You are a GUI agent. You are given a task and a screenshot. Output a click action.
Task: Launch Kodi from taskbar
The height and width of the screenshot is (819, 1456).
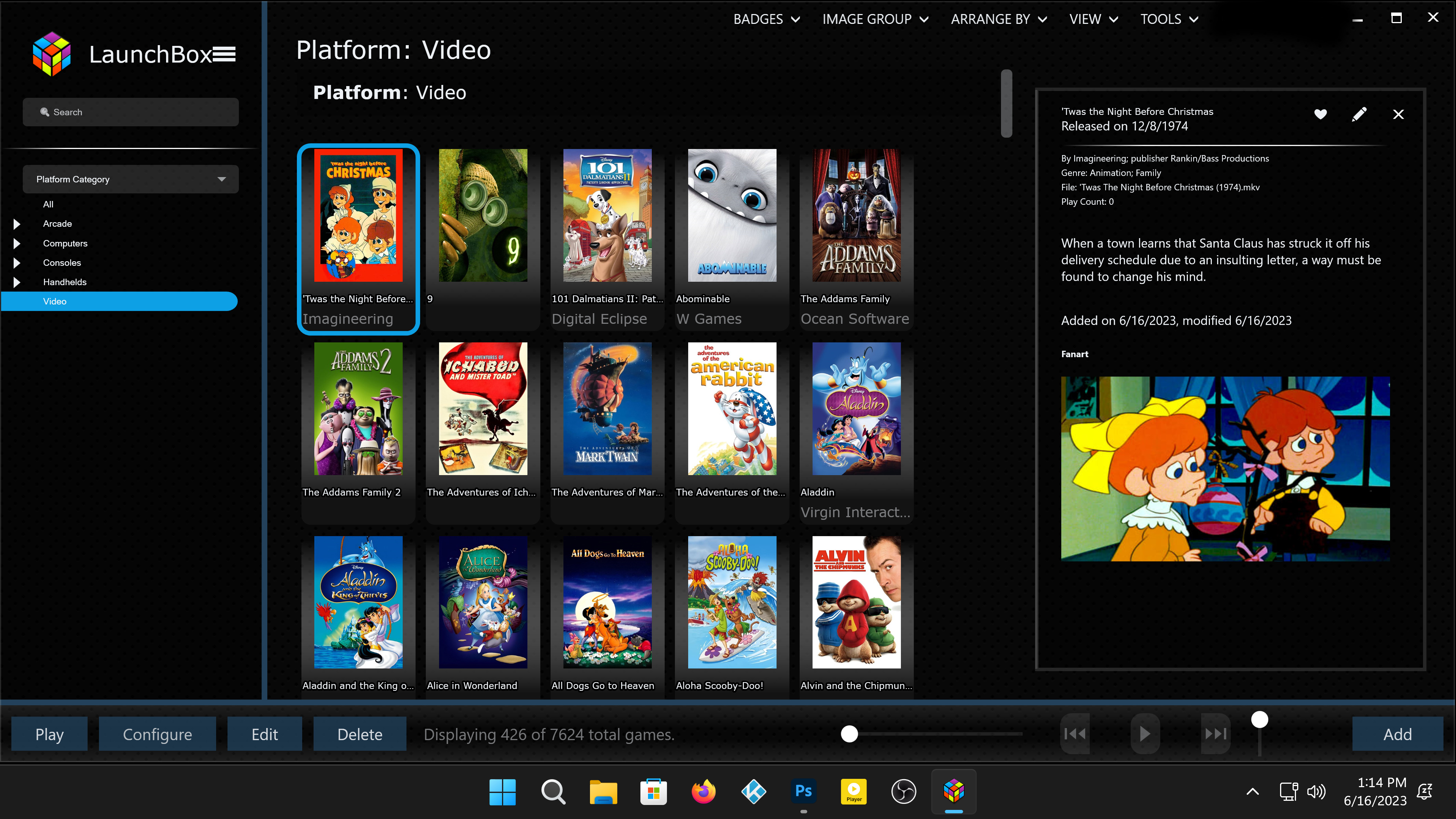(753, 792)
